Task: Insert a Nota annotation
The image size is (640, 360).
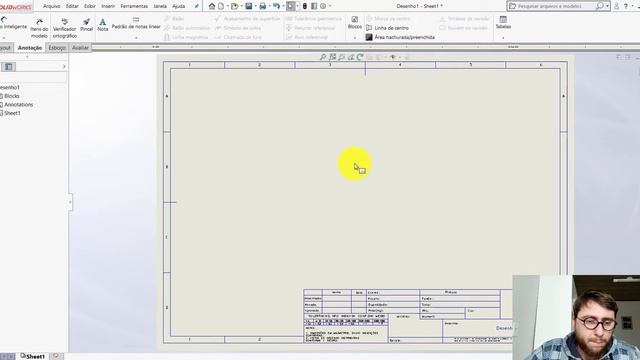Action: pyautogui.click(x=103, y=25)
